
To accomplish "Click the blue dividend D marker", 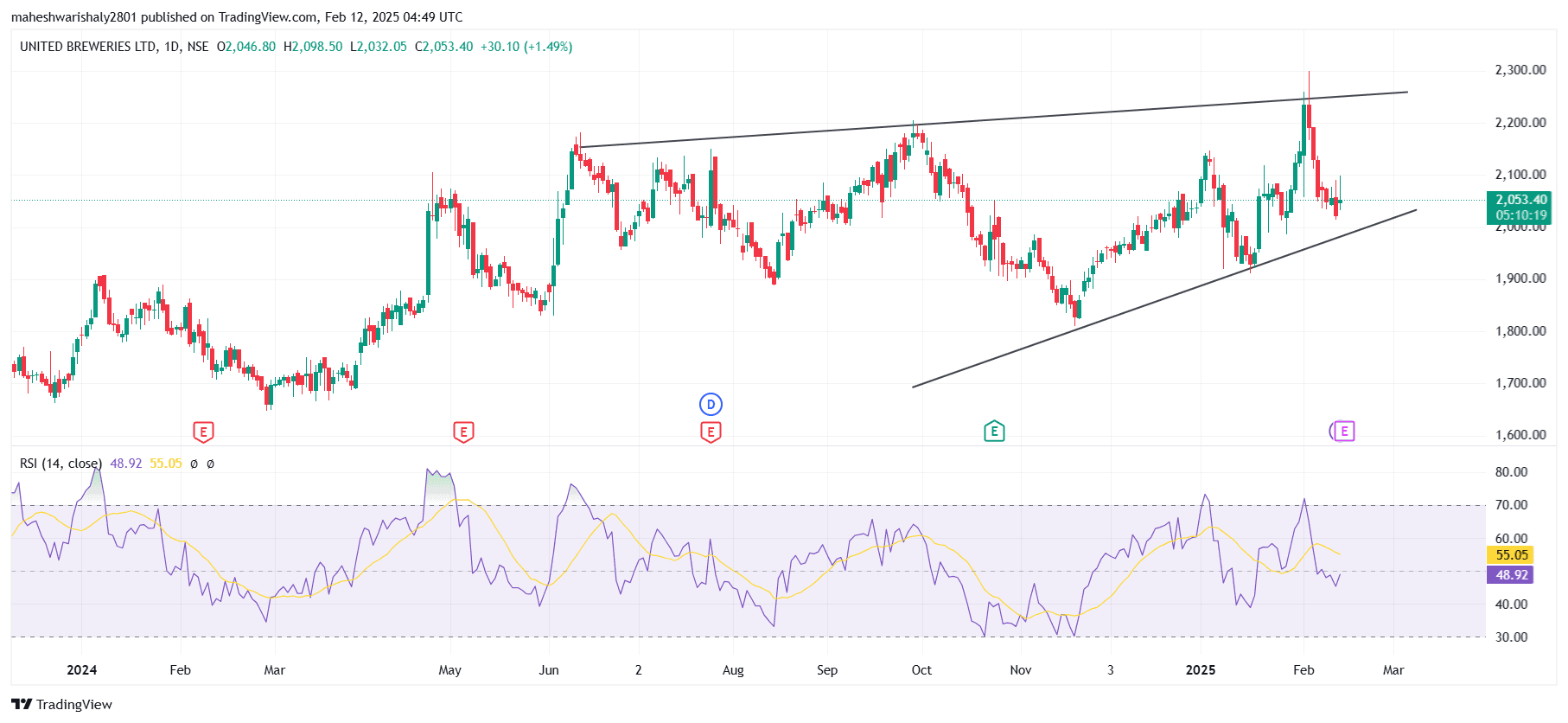I will pos(711,404).
